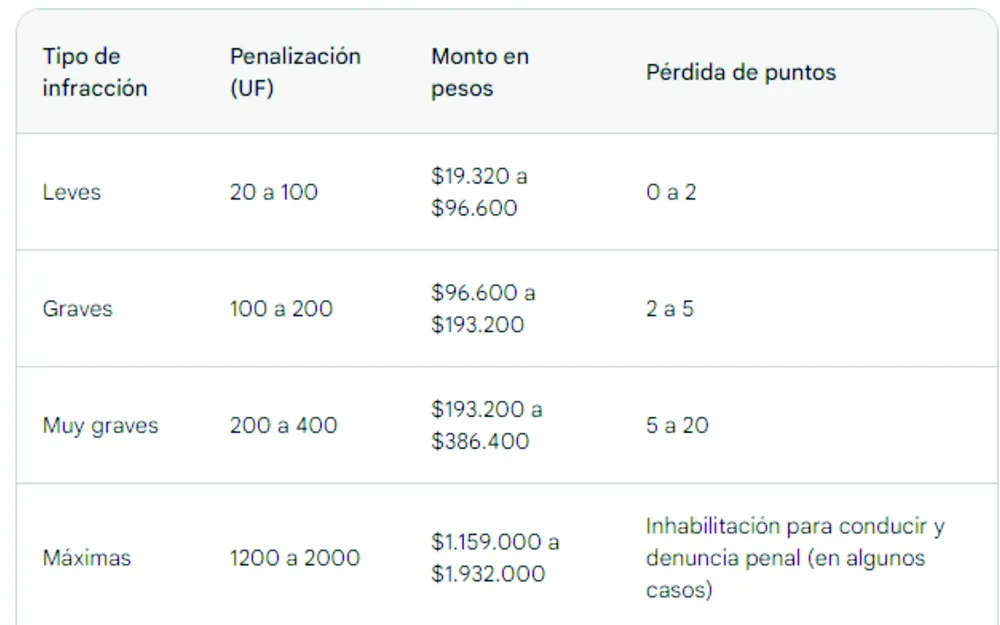This screenshot has height=625, width=1000.
Task: Select the "Leves" infraction cell
Action: pyautogui.click(x=72, y=192)
